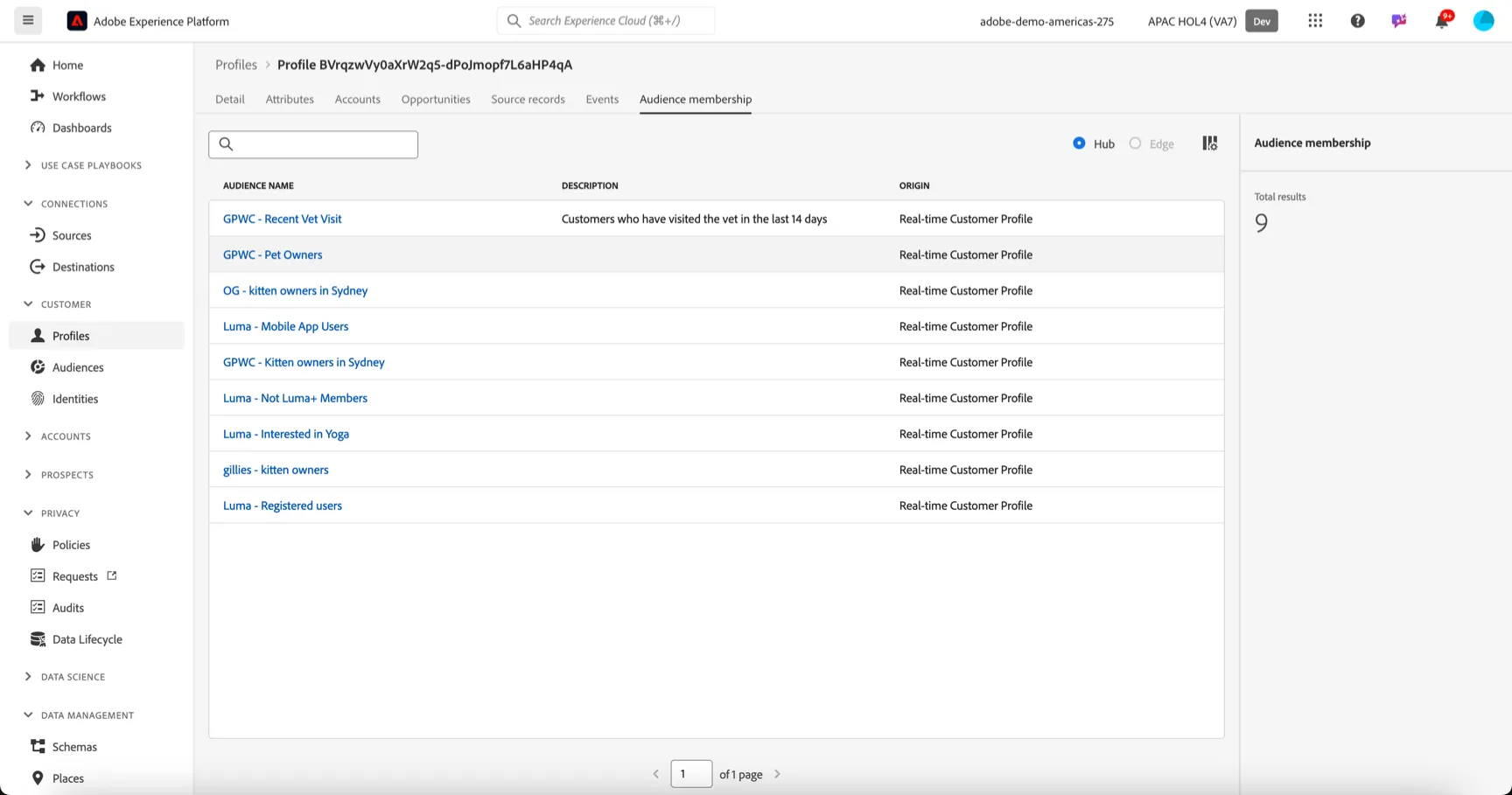The width and height of the screenshot is (1512, 795).
Task: Open the notifications bell
Action: coord(1441,21)
